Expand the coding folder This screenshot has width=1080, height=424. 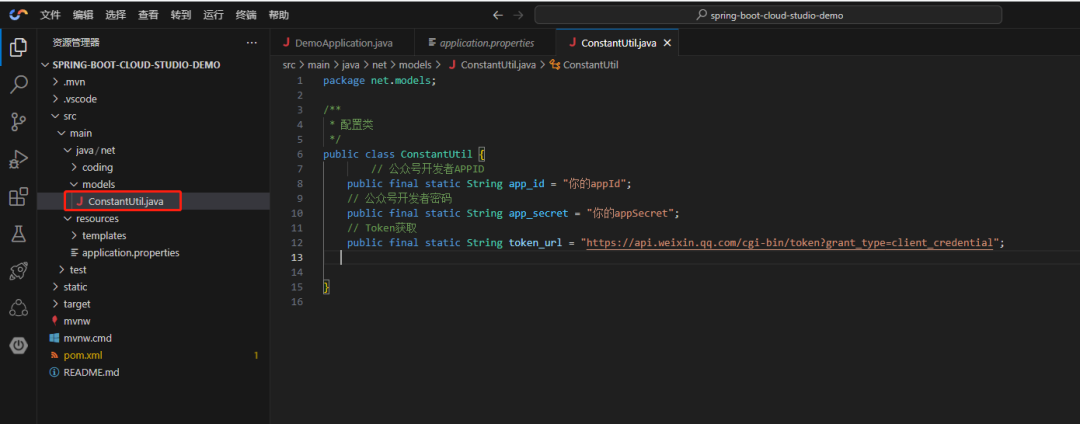(x=153, y=167)
